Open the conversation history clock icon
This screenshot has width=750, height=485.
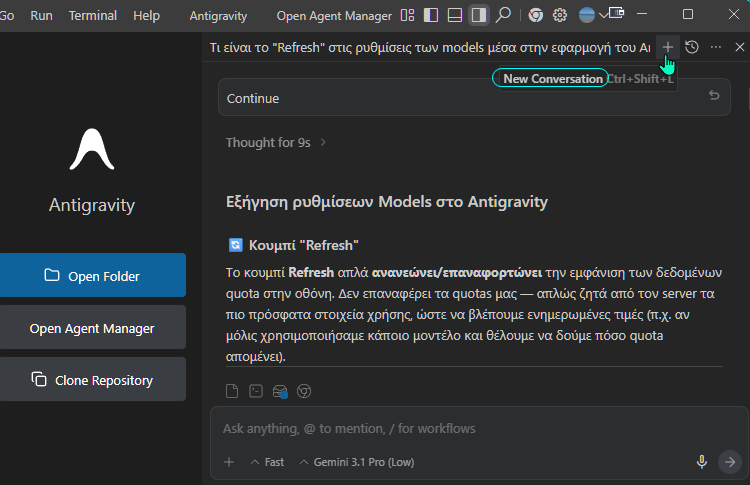point(692,47)
